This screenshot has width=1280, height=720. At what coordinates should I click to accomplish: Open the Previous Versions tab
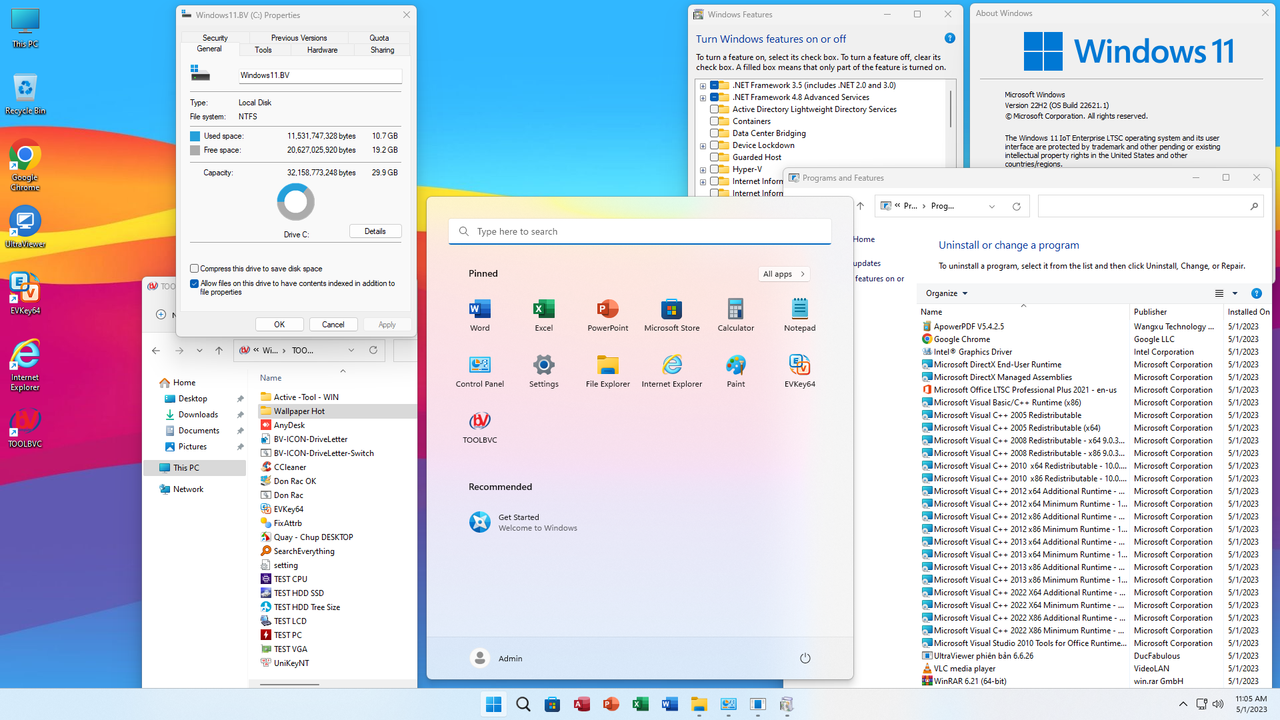[298, 38]
